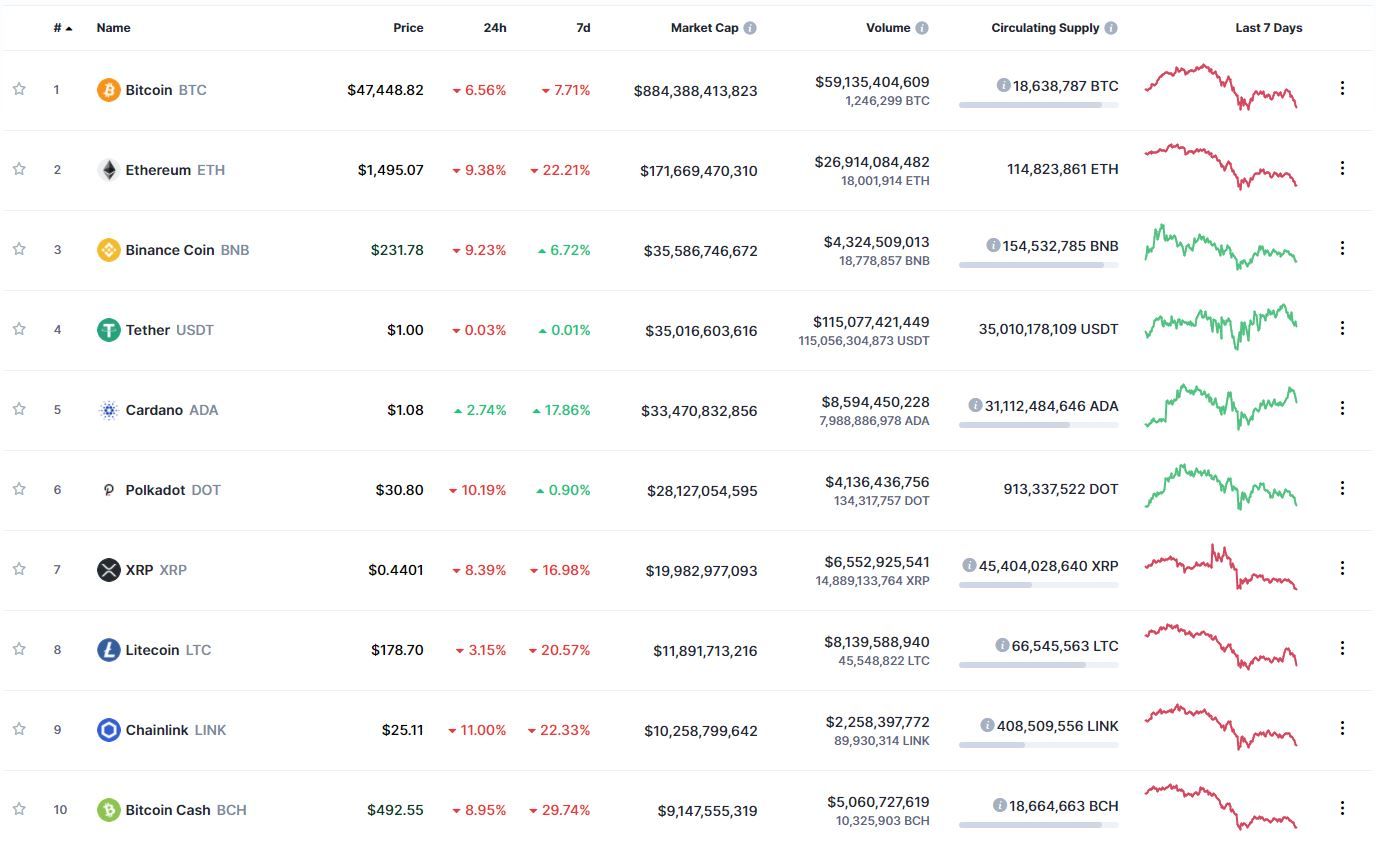1376x845 pixels.
Task: Sort the table by Name column
Action: pyautogui.click(x=113, y=28)
